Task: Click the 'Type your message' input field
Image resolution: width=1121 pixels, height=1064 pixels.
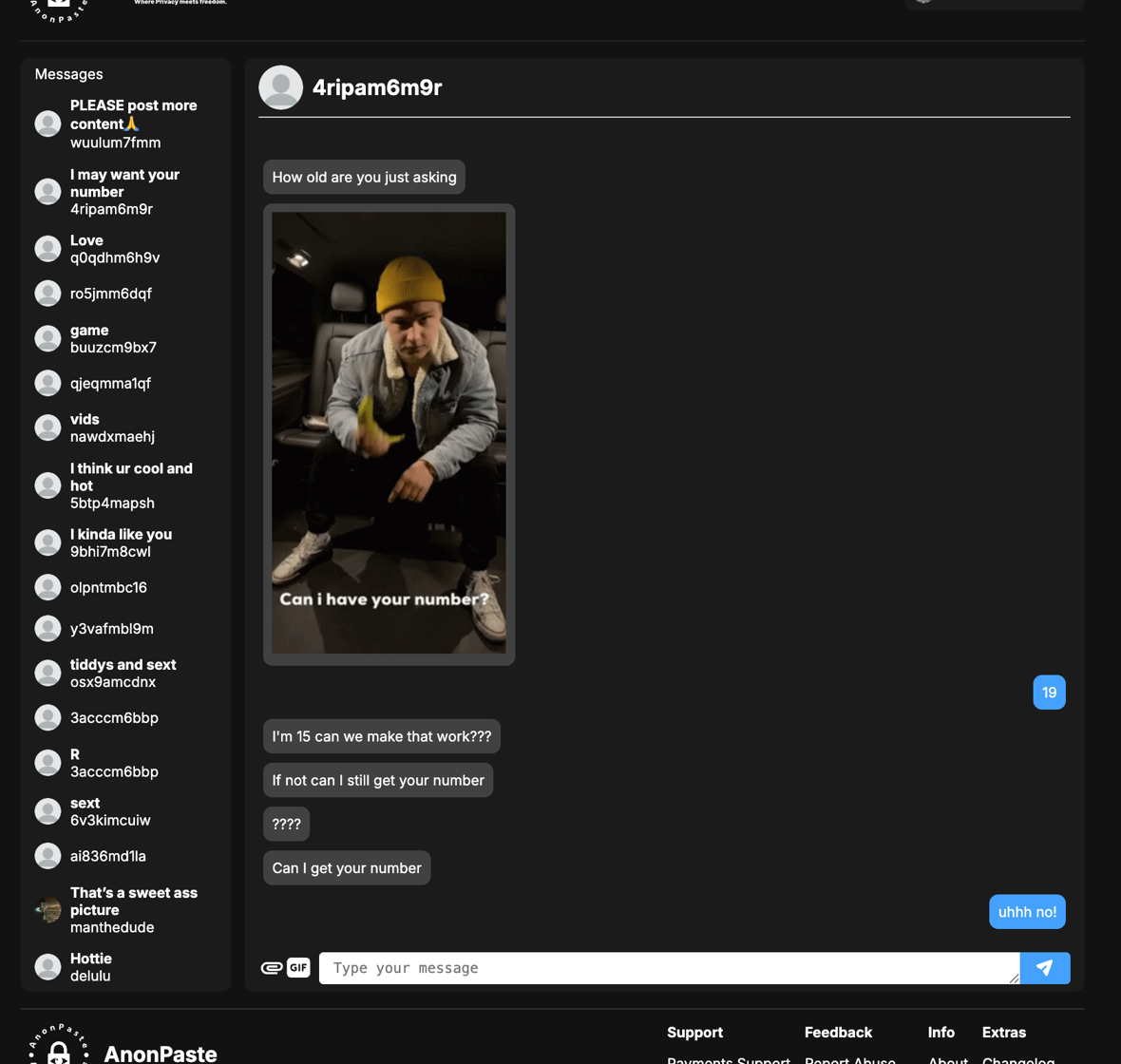Action: (x=665, y=967)
